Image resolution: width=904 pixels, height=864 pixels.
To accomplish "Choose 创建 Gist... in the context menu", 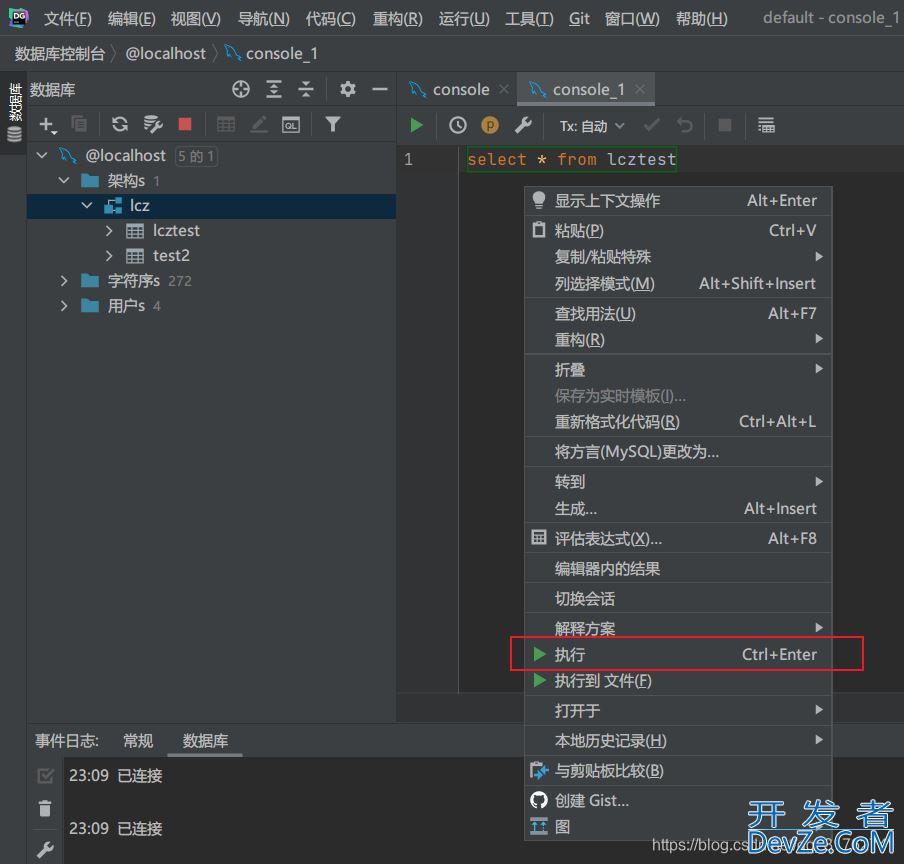I will coord(678,800).
